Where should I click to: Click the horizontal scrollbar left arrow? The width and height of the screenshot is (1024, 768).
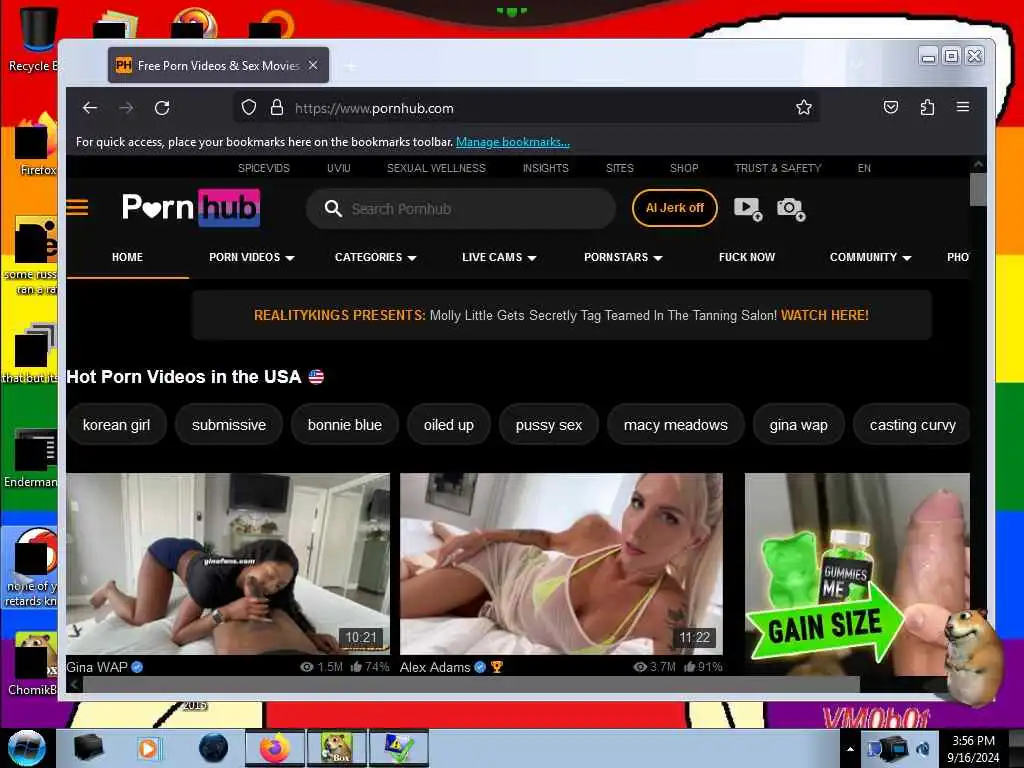pos(74,684)
